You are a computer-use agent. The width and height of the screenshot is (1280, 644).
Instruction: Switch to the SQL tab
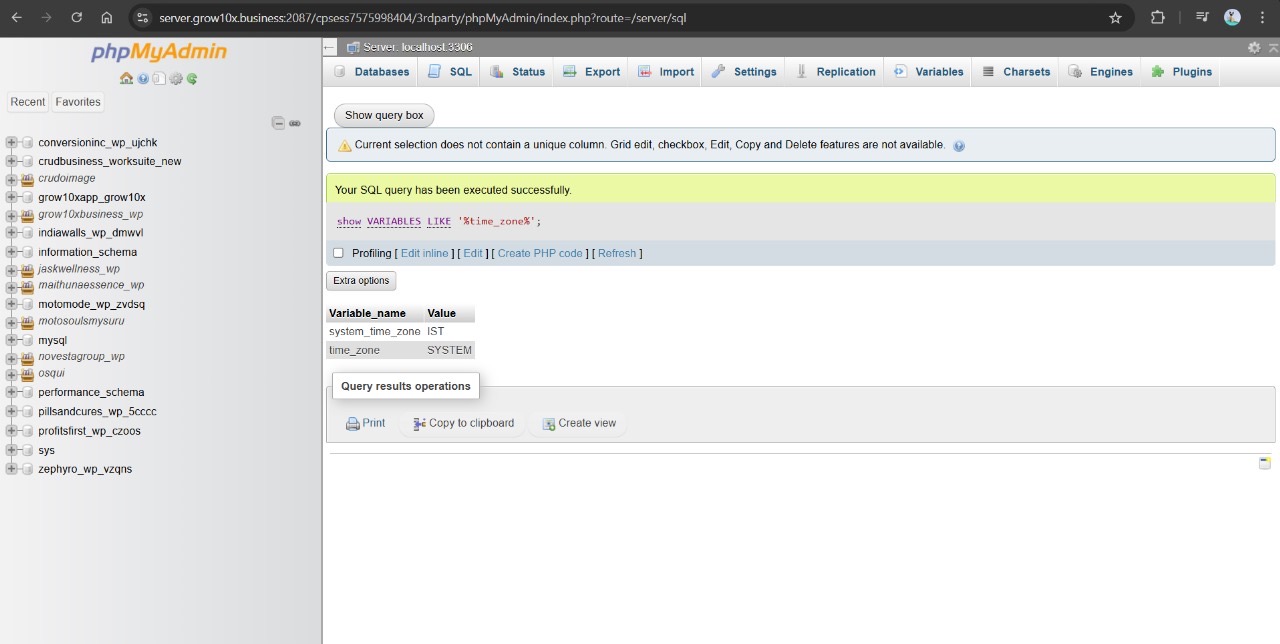(x=450, y=72)
